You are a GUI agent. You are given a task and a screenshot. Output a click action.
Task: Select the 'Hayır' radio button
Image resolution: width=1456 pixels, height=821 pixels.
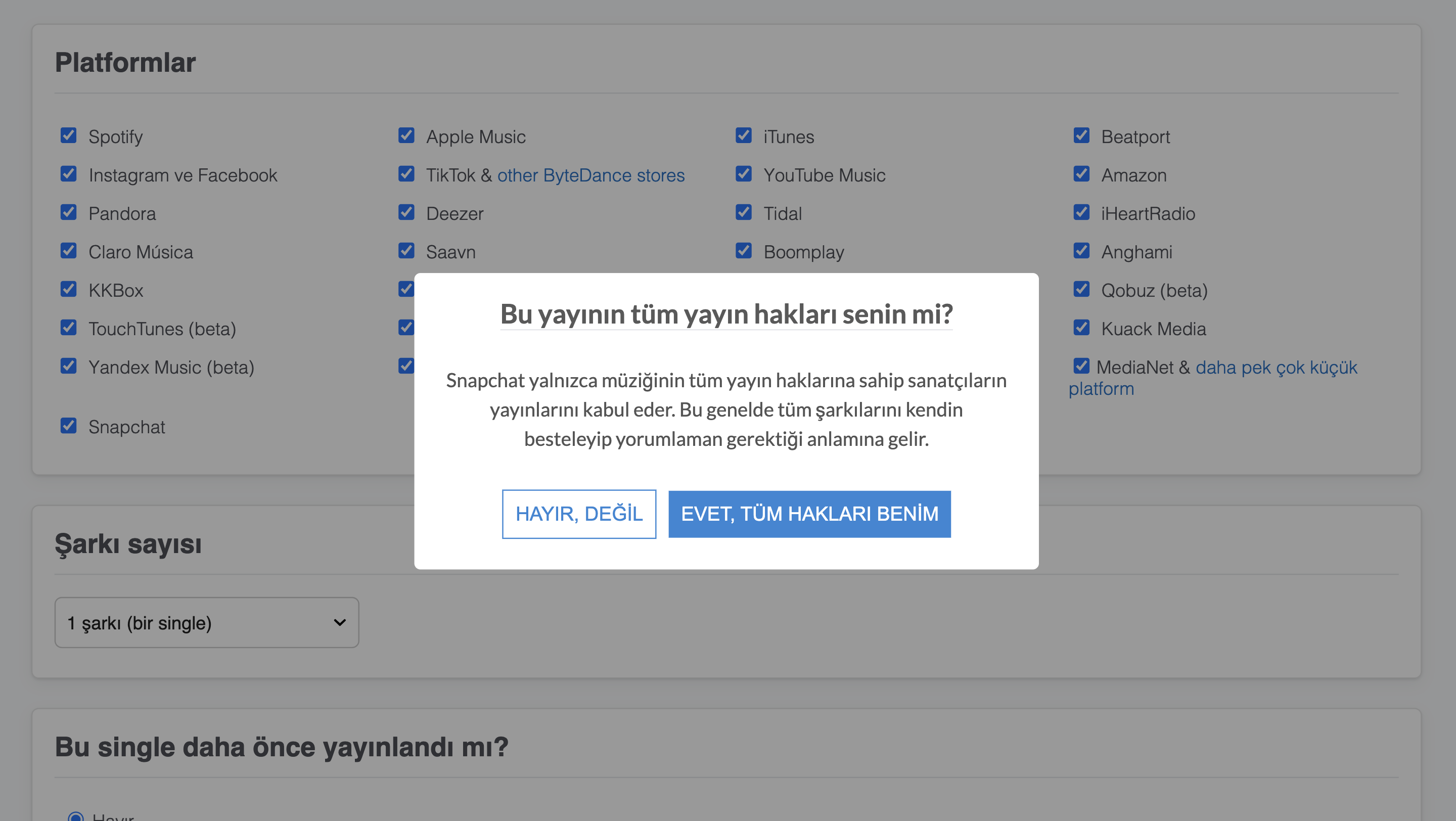[x=76, y=817]
